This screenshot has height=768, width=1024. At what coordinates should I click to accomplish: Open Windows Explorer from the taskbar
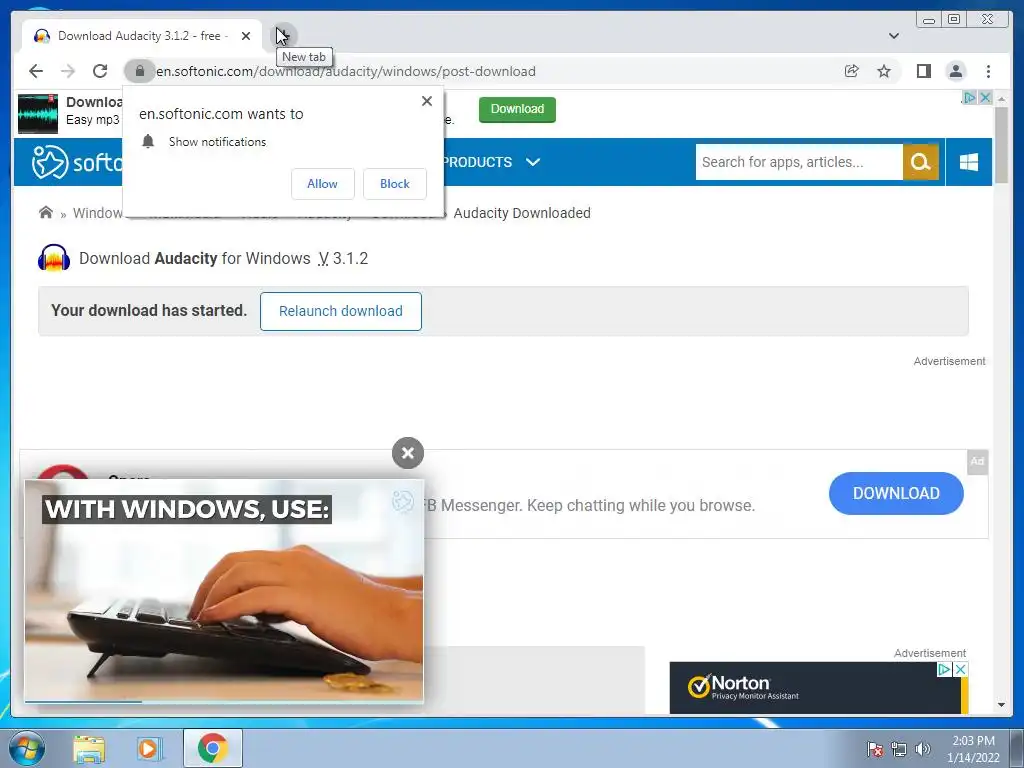(x=89, y=748)
